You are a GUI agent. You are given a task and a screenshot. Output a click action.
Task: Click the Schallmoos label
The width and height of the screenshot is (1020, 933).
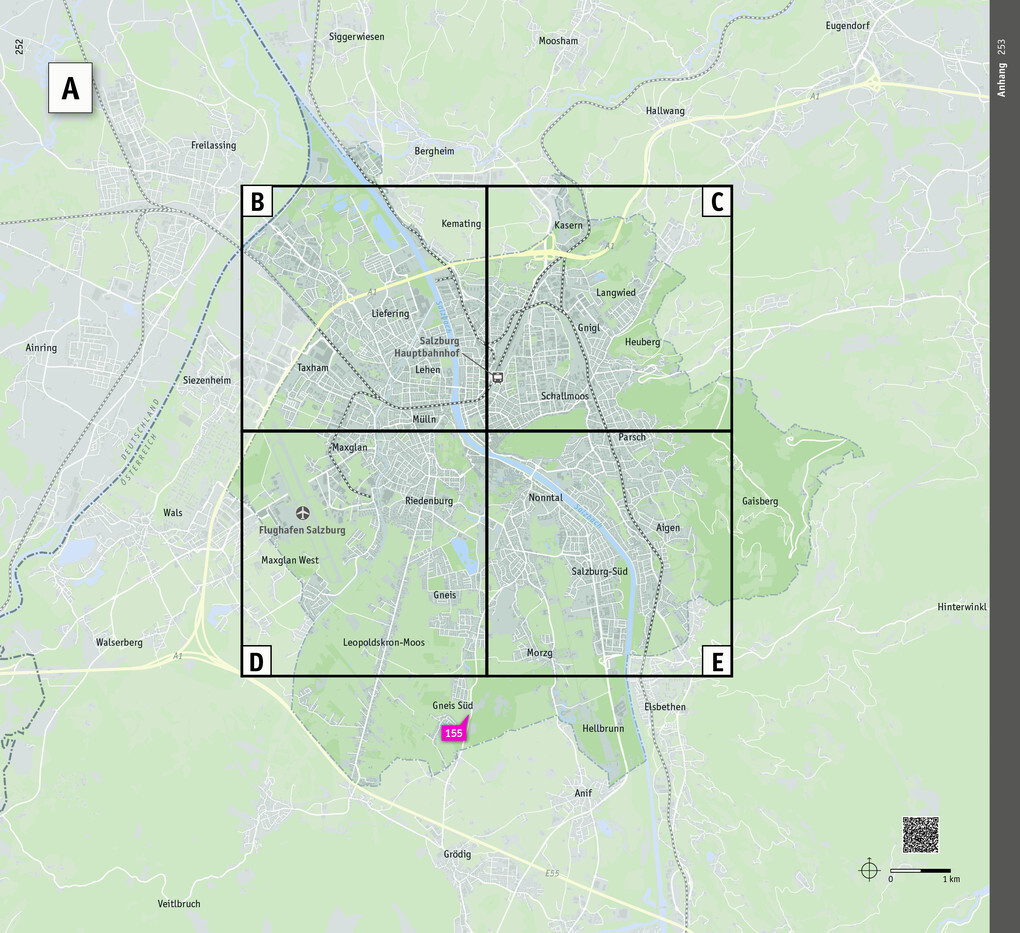pyautogui.click(x=565, y=396)
